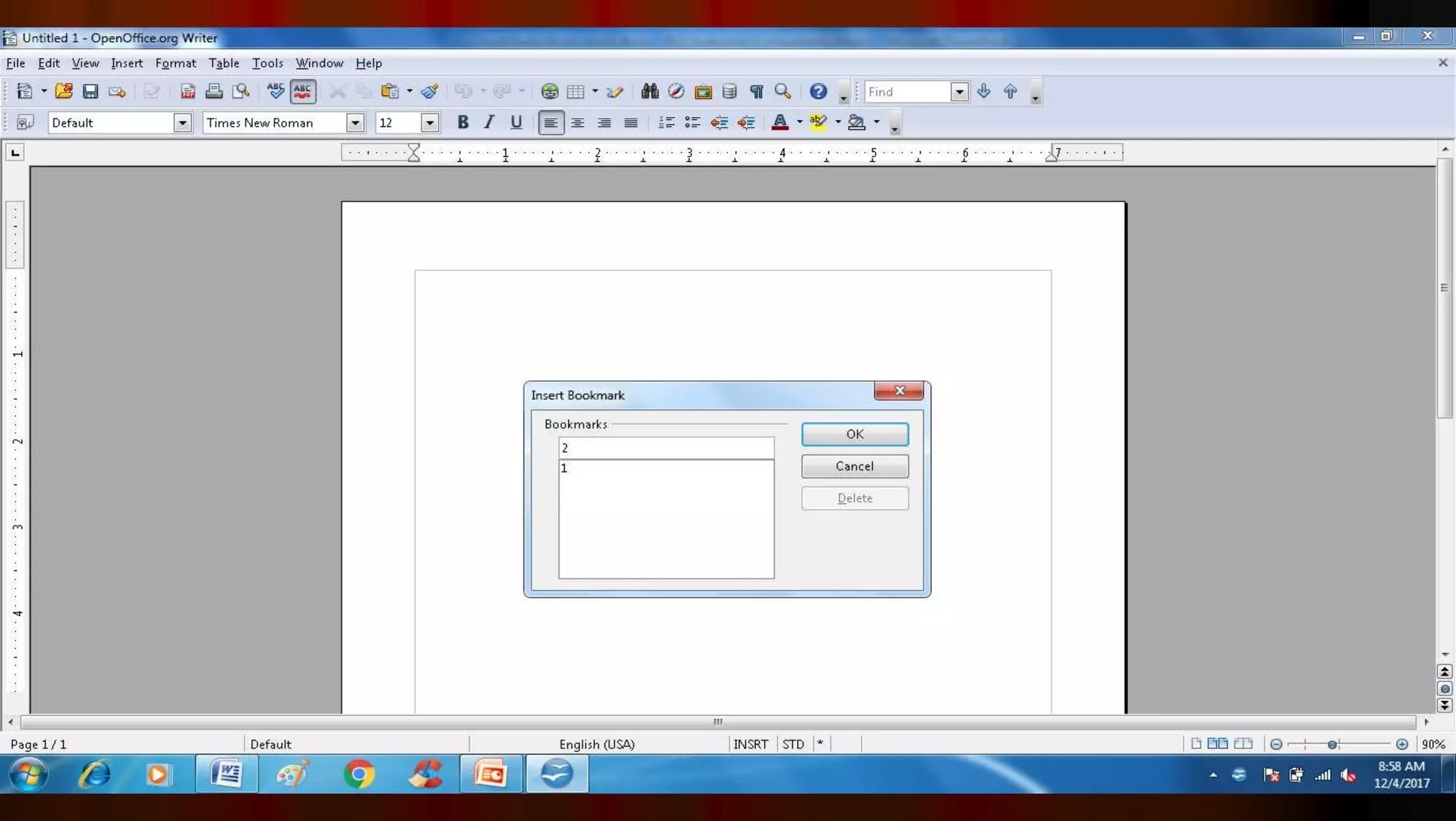Viewport: 1456px width, 821px height.
Task: Open Find & Replace binoculars icon
Action: pos(649,92)
